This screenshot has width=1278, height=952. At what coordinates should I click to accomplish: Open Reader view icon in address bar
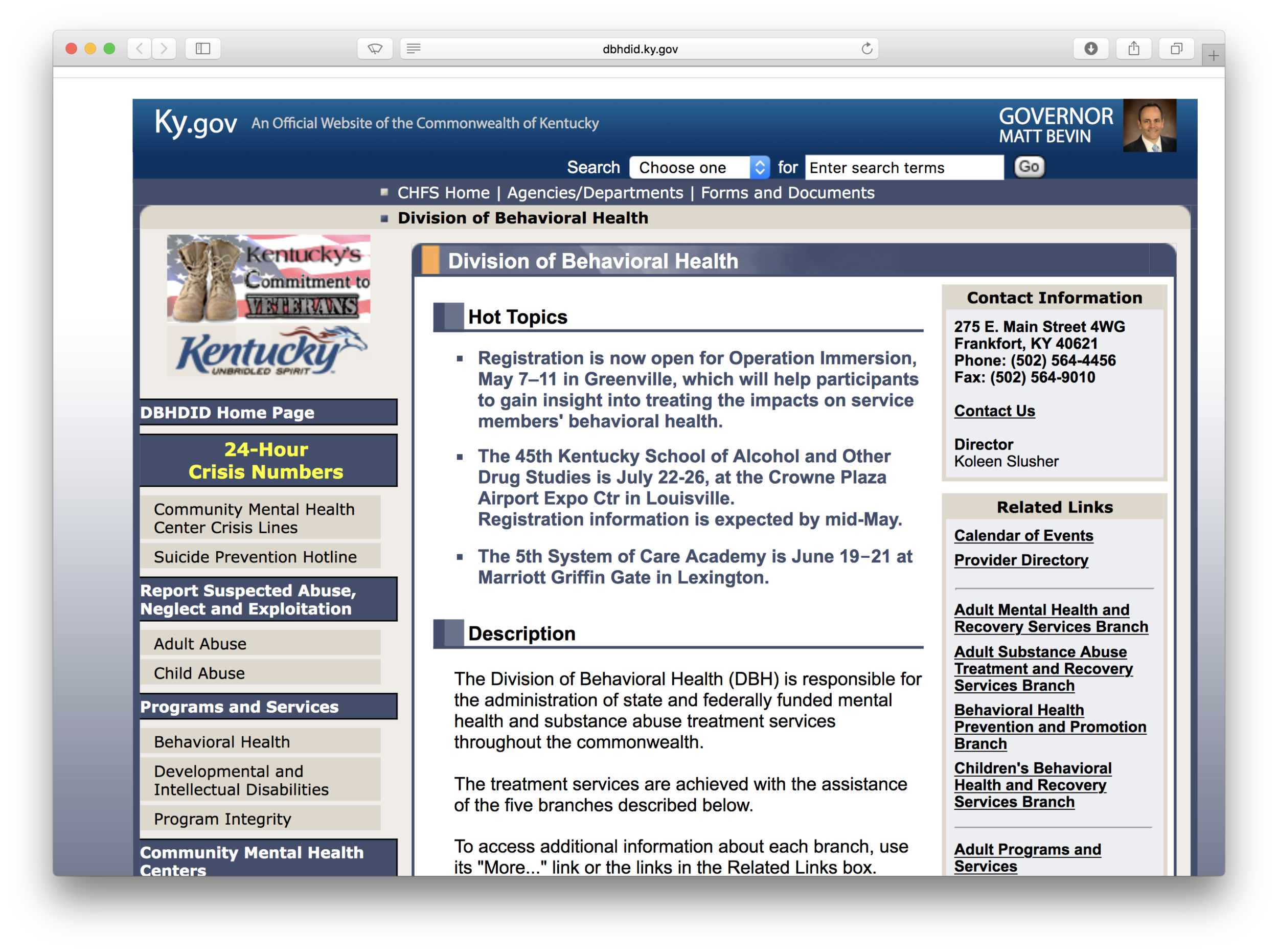(414, 49)
